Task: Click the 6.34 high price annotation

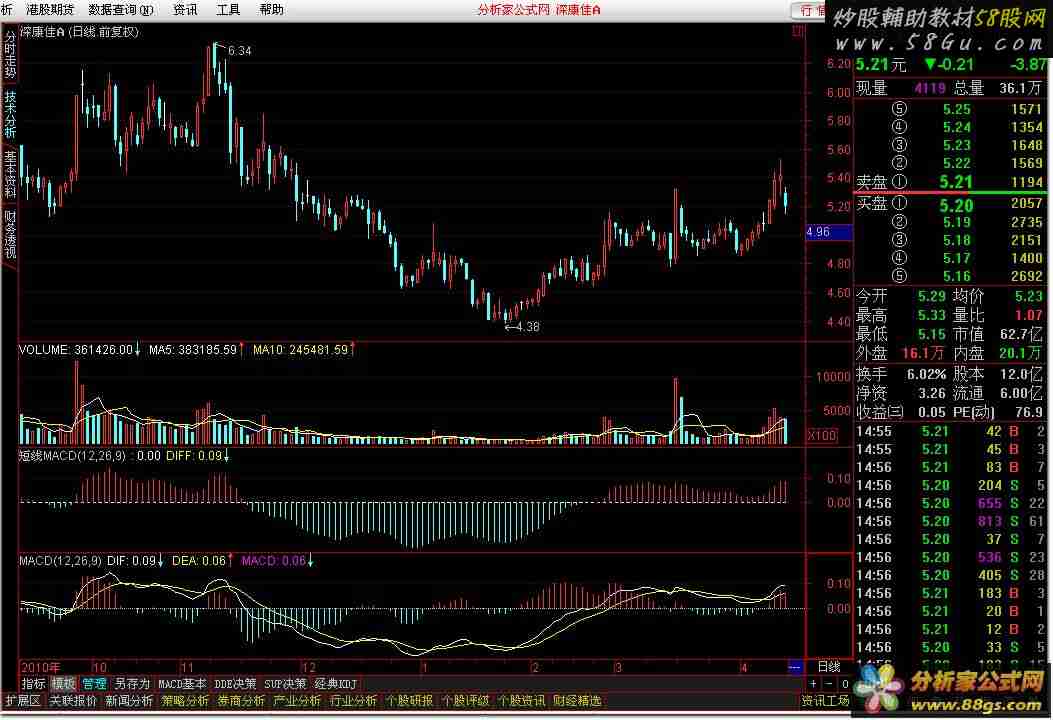Action: point(239,50)
